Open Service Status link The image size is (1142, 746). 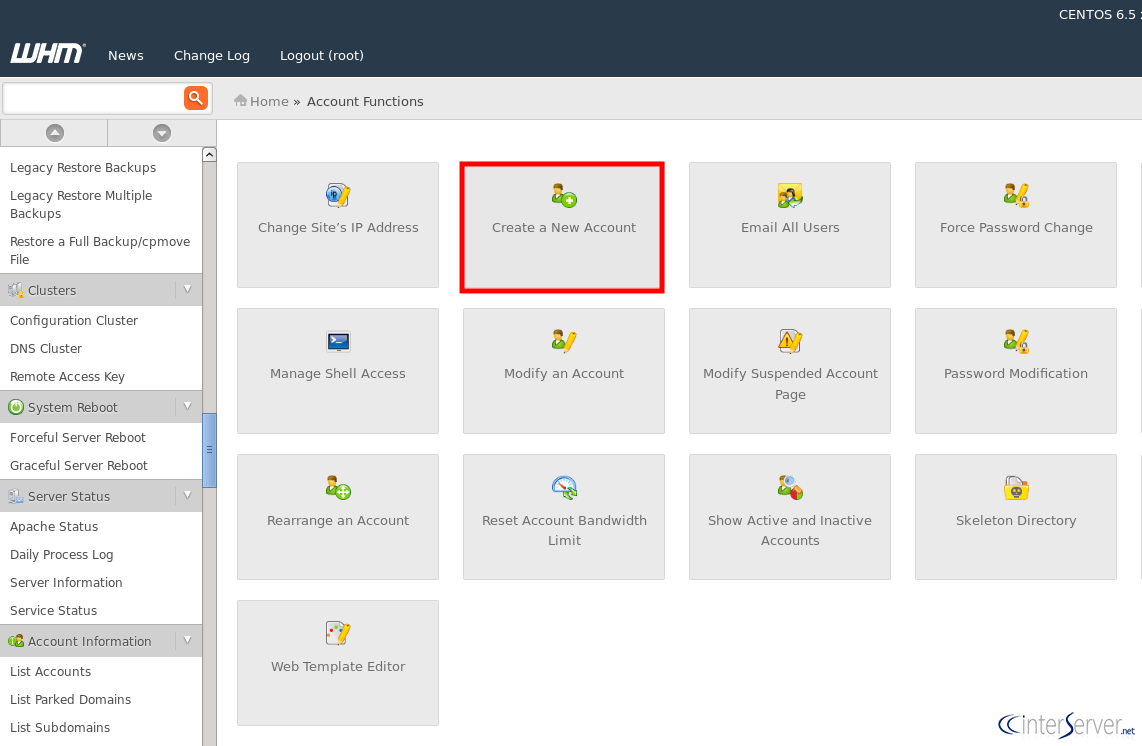53,610
